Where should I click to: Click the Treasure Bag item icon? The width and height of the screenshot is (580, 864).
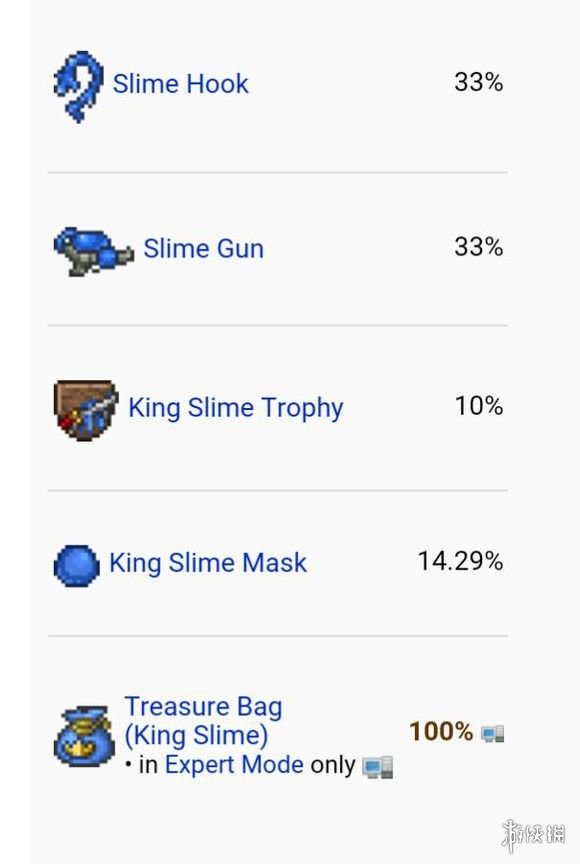tap(84, 736)
